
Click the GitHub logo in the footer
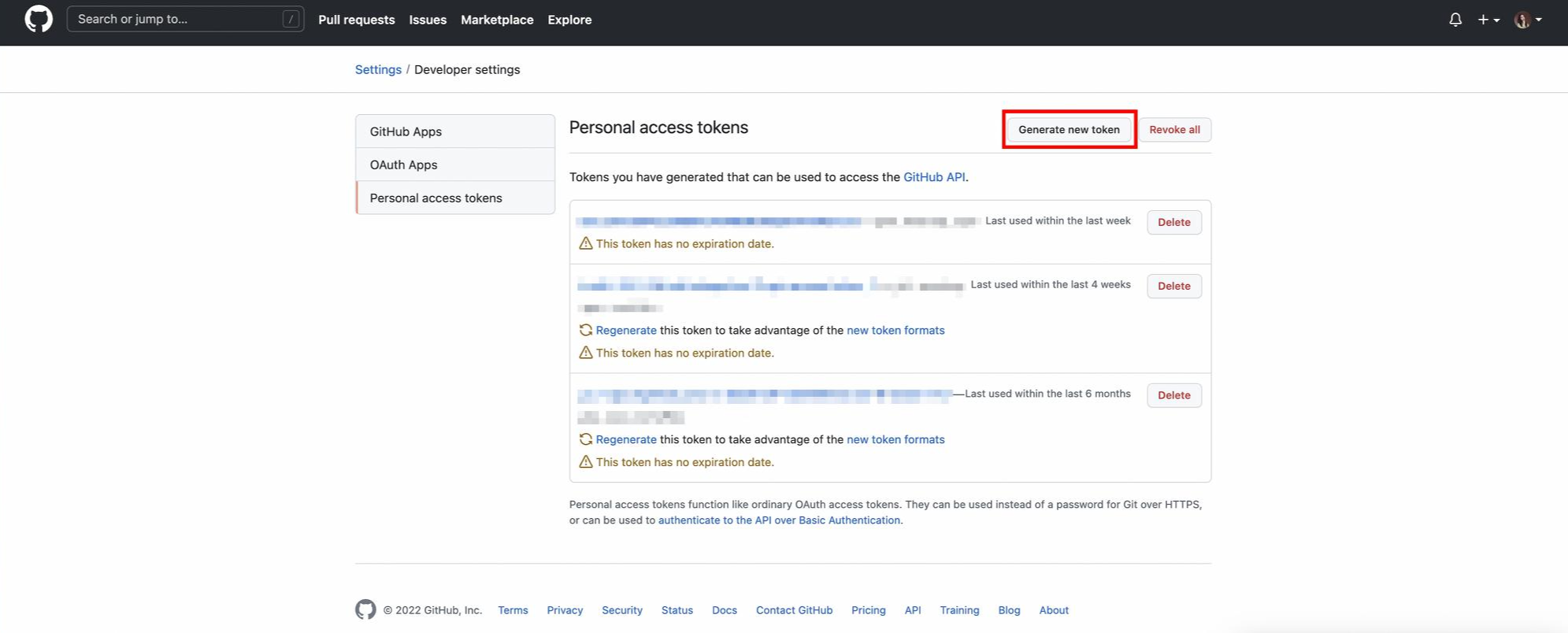(365, 609)
